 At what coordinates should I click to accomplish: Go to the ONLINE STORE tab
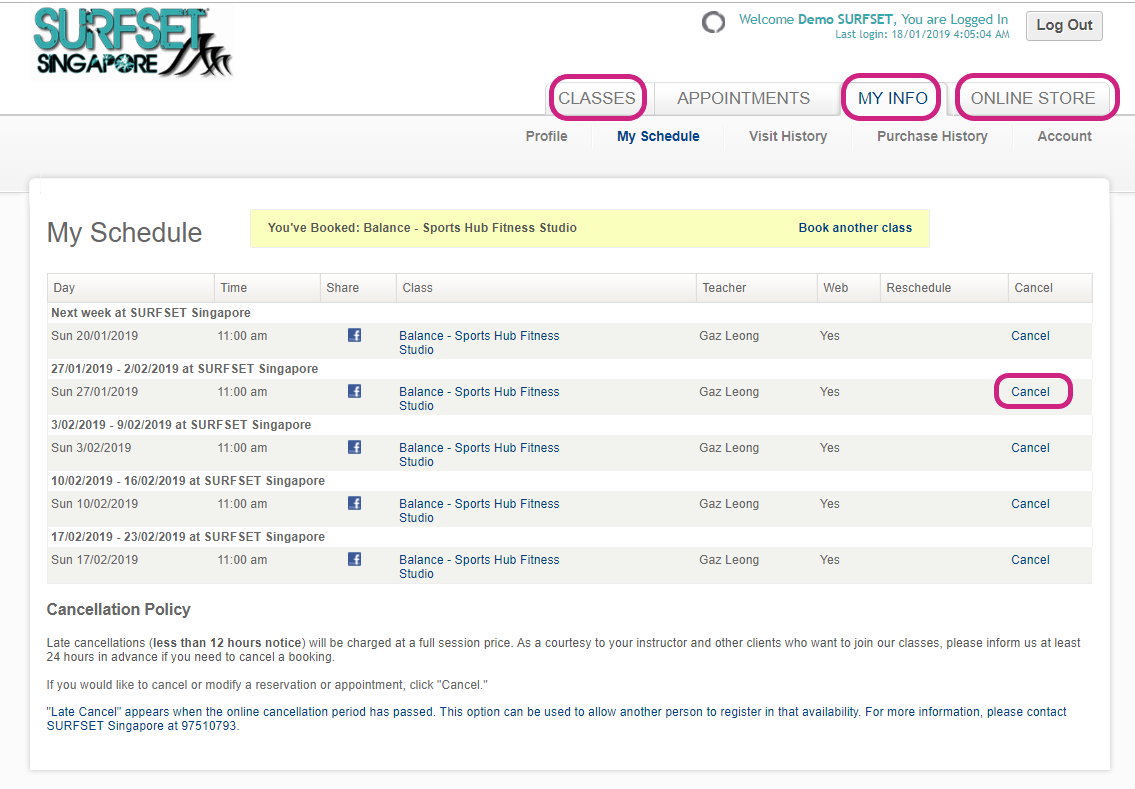pyautogui.click(x=1033, y=98)
